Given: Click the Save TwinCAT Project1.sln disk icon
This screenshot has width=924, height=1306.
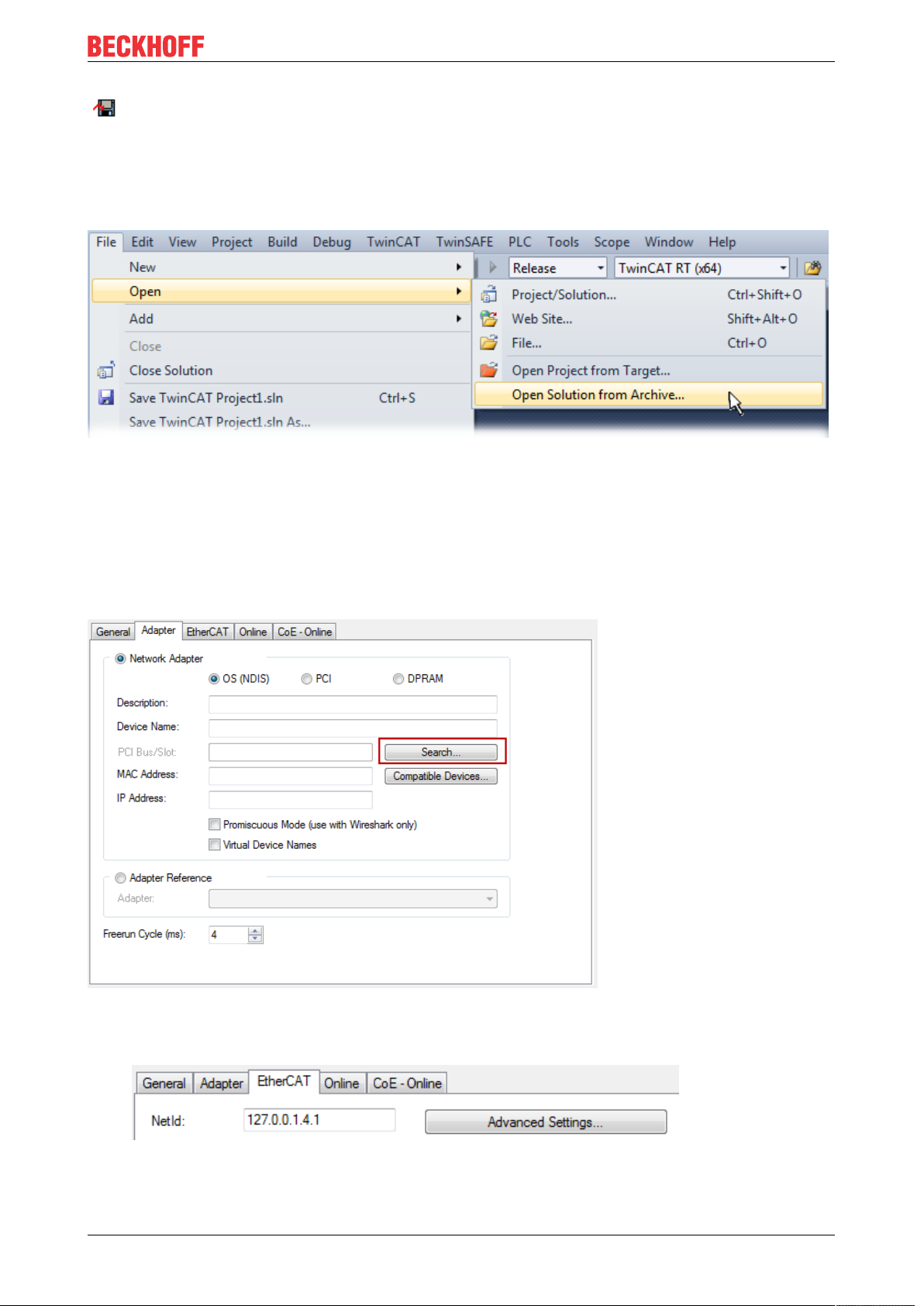Looking at the screenshot, I should tap(106, 398).
